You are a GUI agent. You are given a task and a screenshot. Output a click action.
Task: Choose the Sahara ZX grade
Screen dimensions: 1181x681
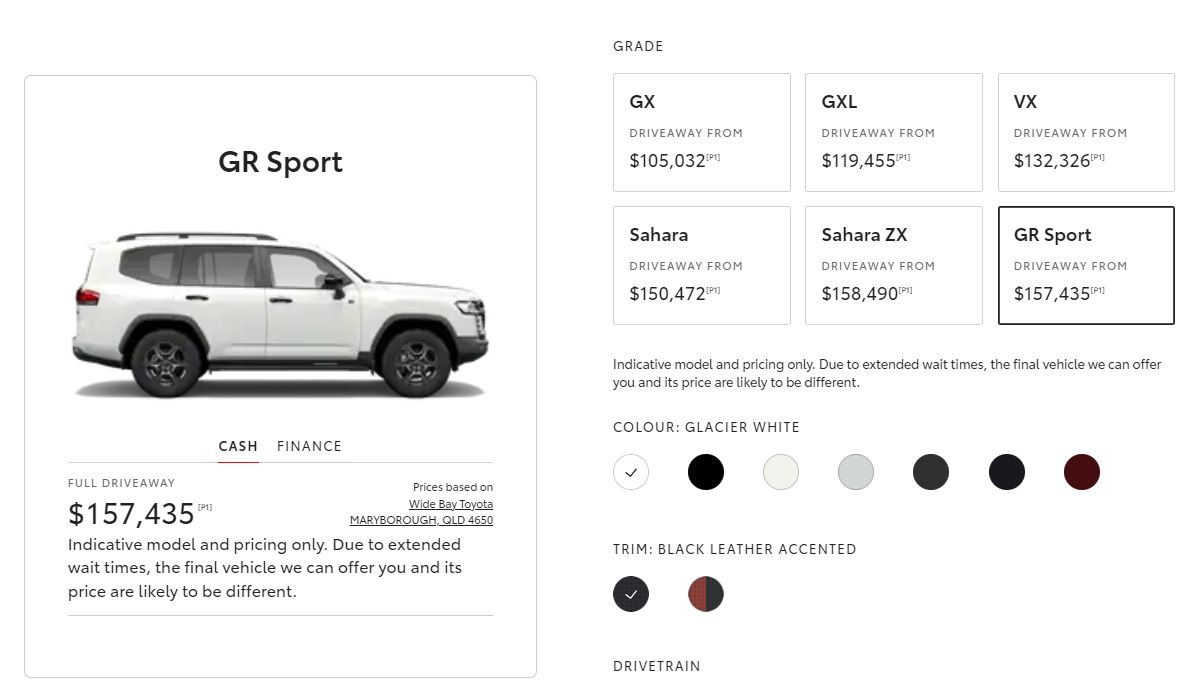[893, 265]
